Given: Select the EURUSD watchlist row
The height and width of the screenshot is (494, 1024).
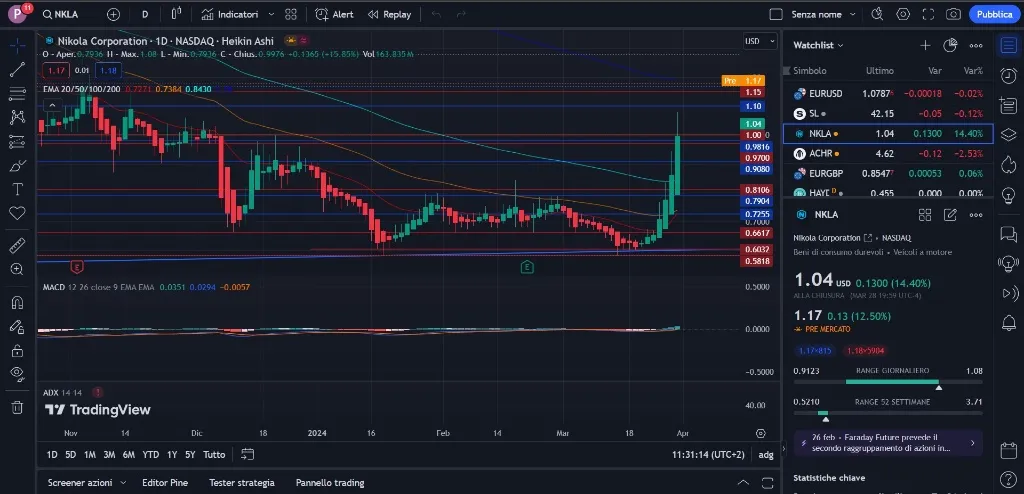Looking at the screenshot, I should (888, 93).
